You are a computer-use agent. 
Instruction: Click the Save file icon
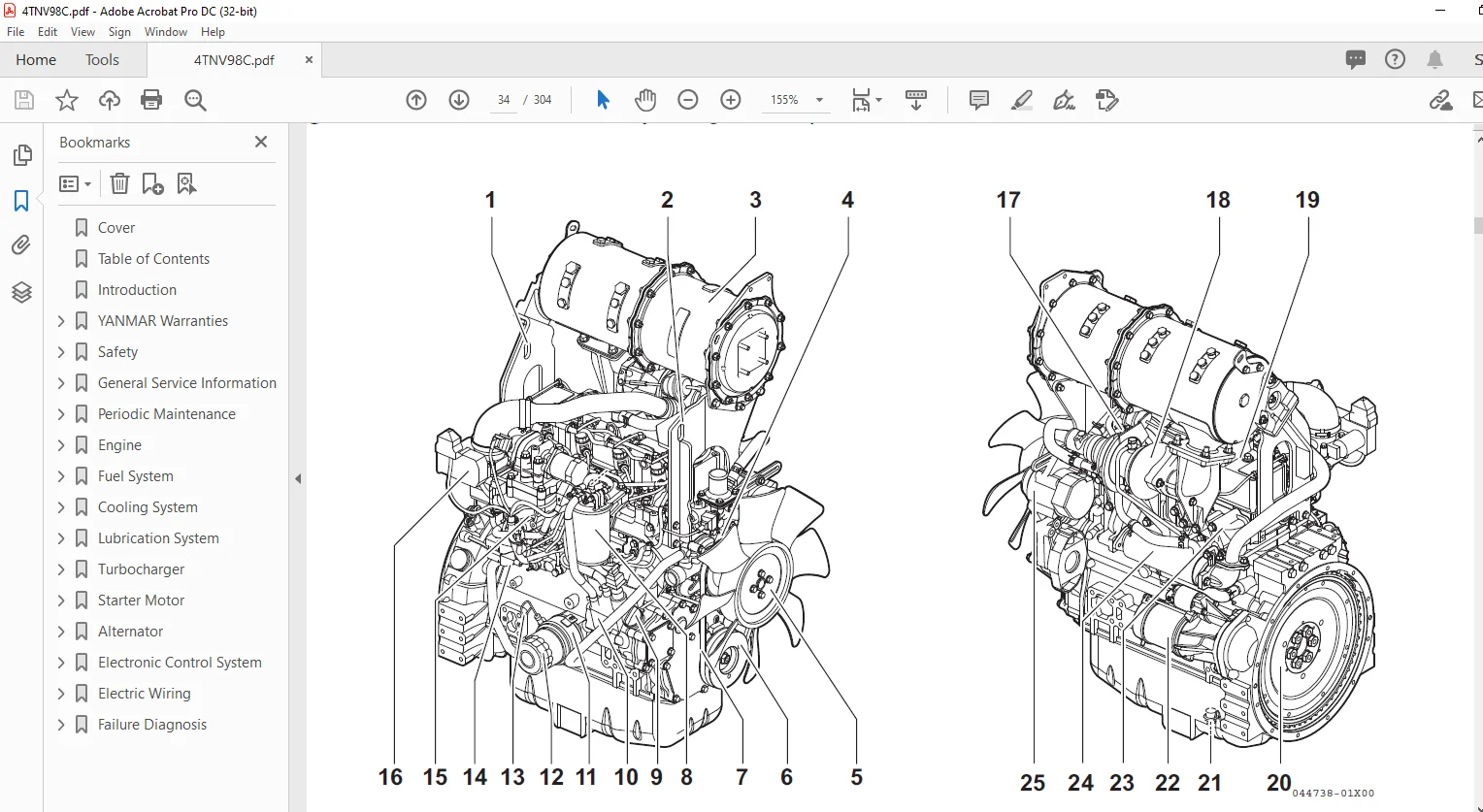click(24, 100)
